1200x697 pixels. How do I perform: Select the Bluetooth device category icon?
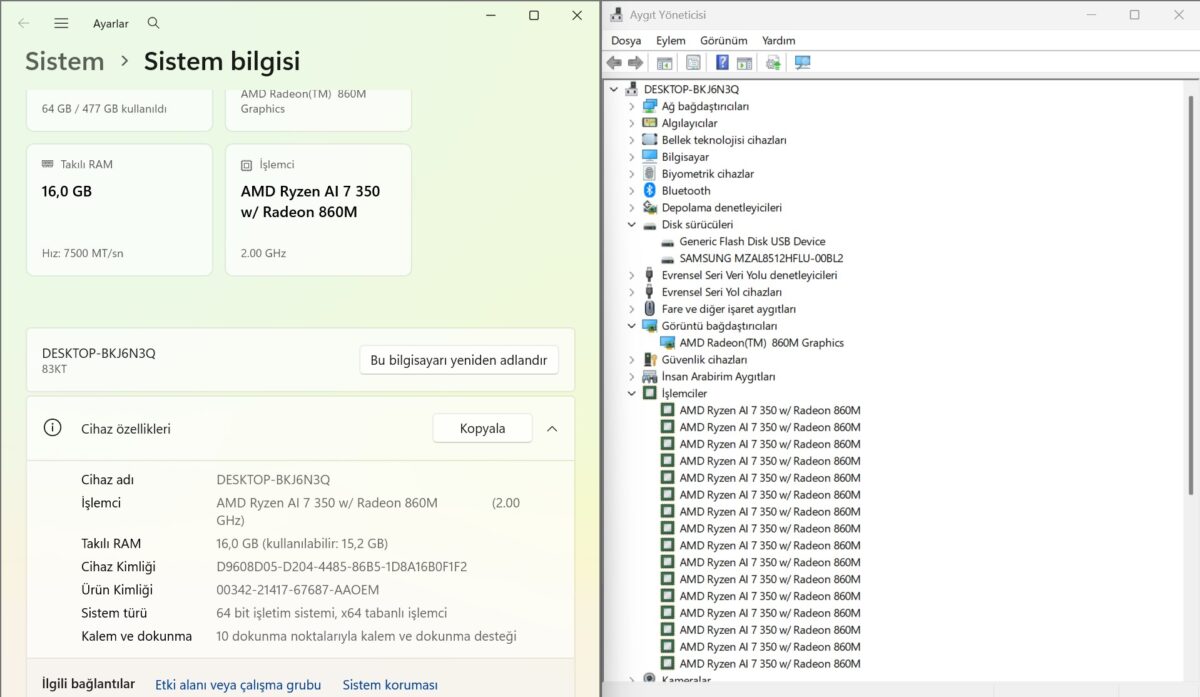650,191
